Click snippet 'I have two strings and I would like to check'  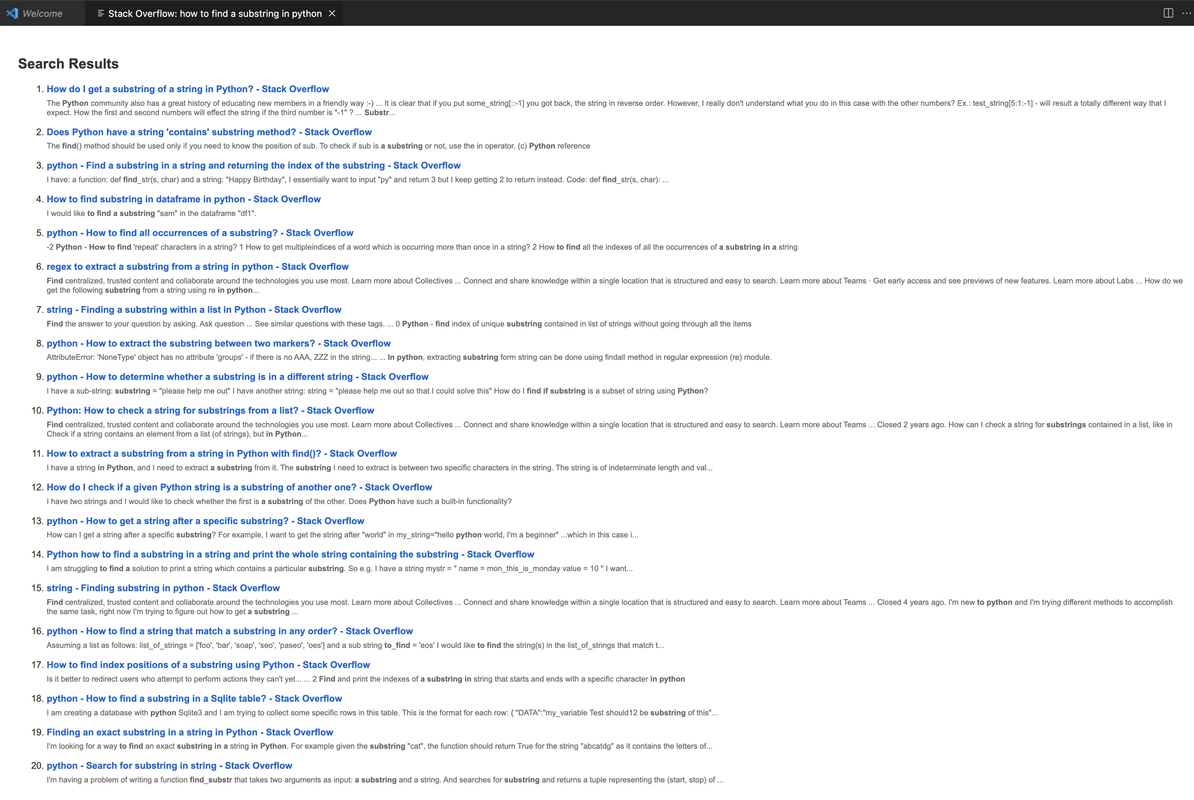tap(279, 502)
